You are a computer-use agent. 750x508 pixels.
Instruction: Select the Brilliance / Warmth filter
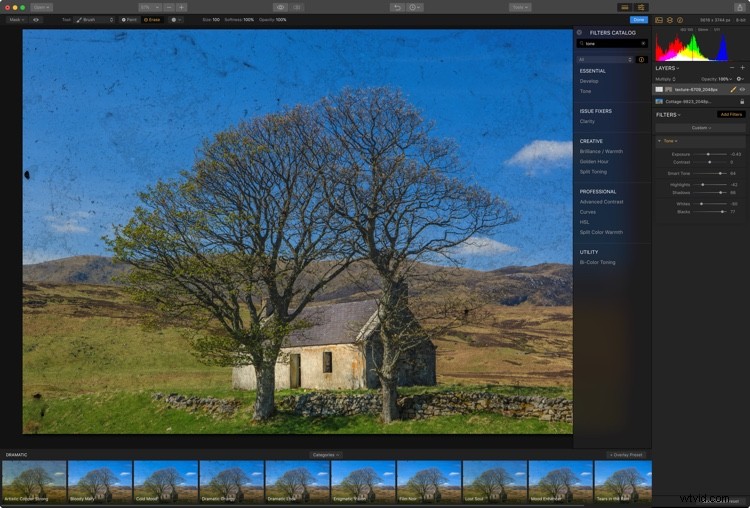click(x=601, y=151)
